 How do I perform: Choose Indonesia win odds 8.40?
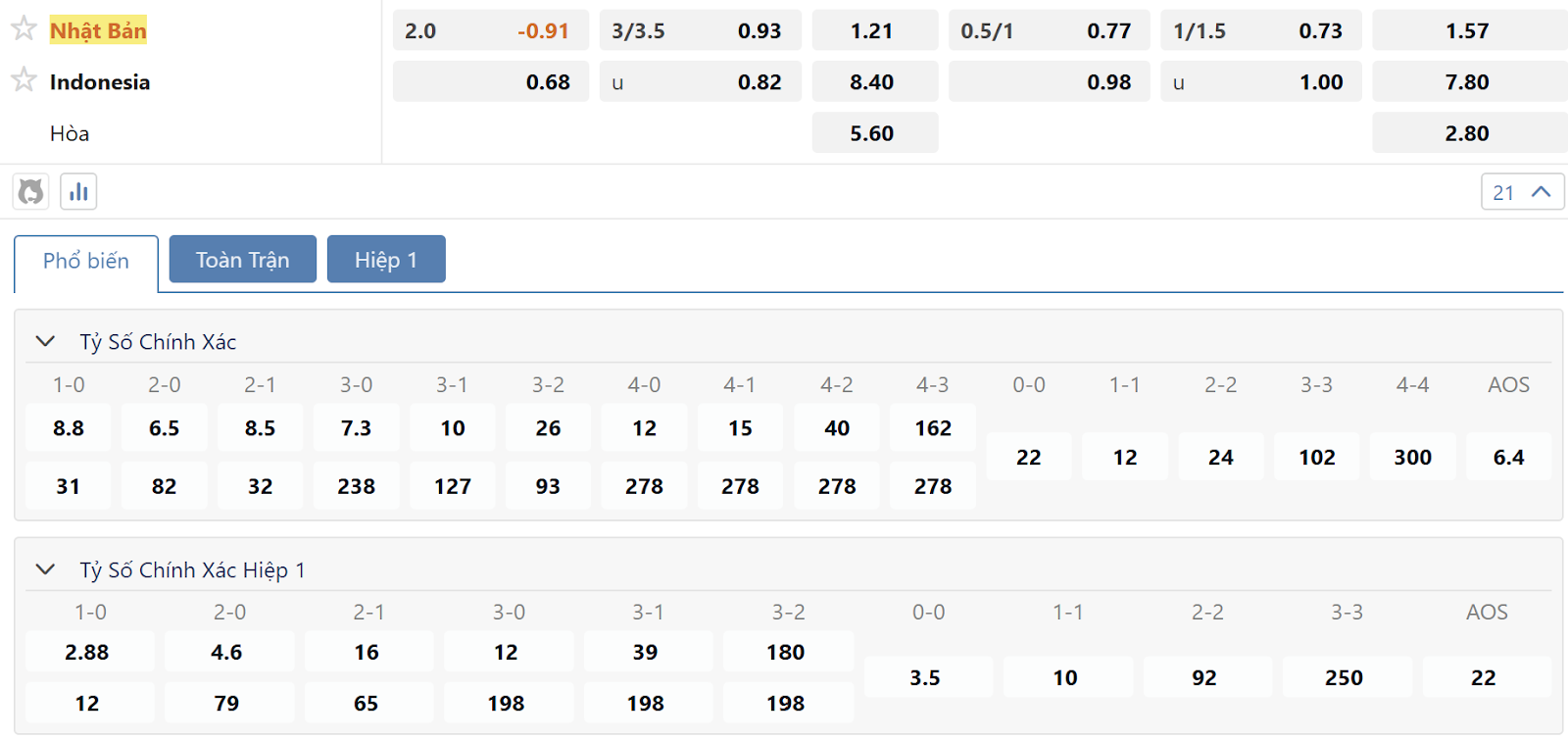tap(874, 81)
